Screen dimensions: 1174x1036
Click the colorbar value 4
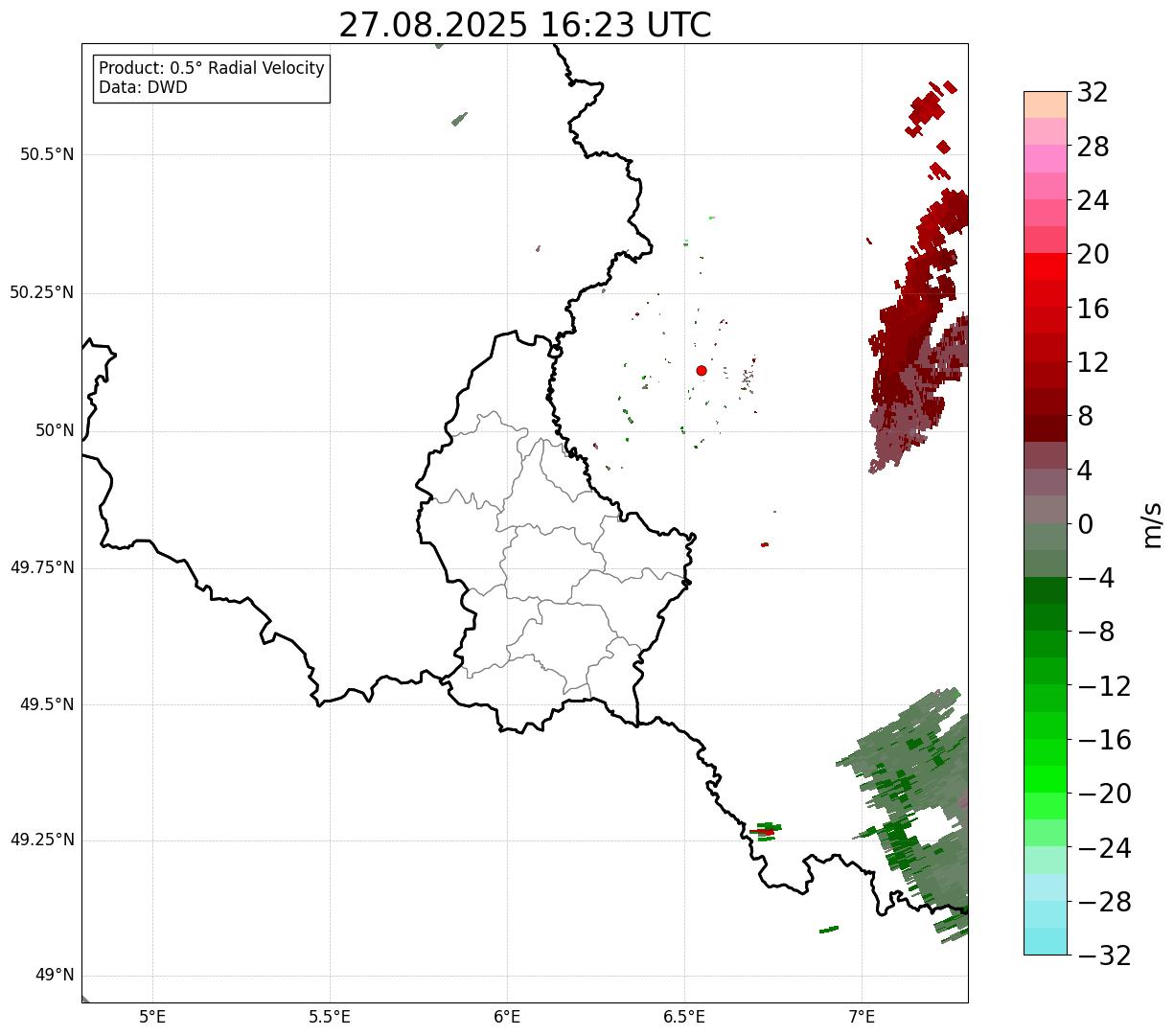click(1085, 470)
